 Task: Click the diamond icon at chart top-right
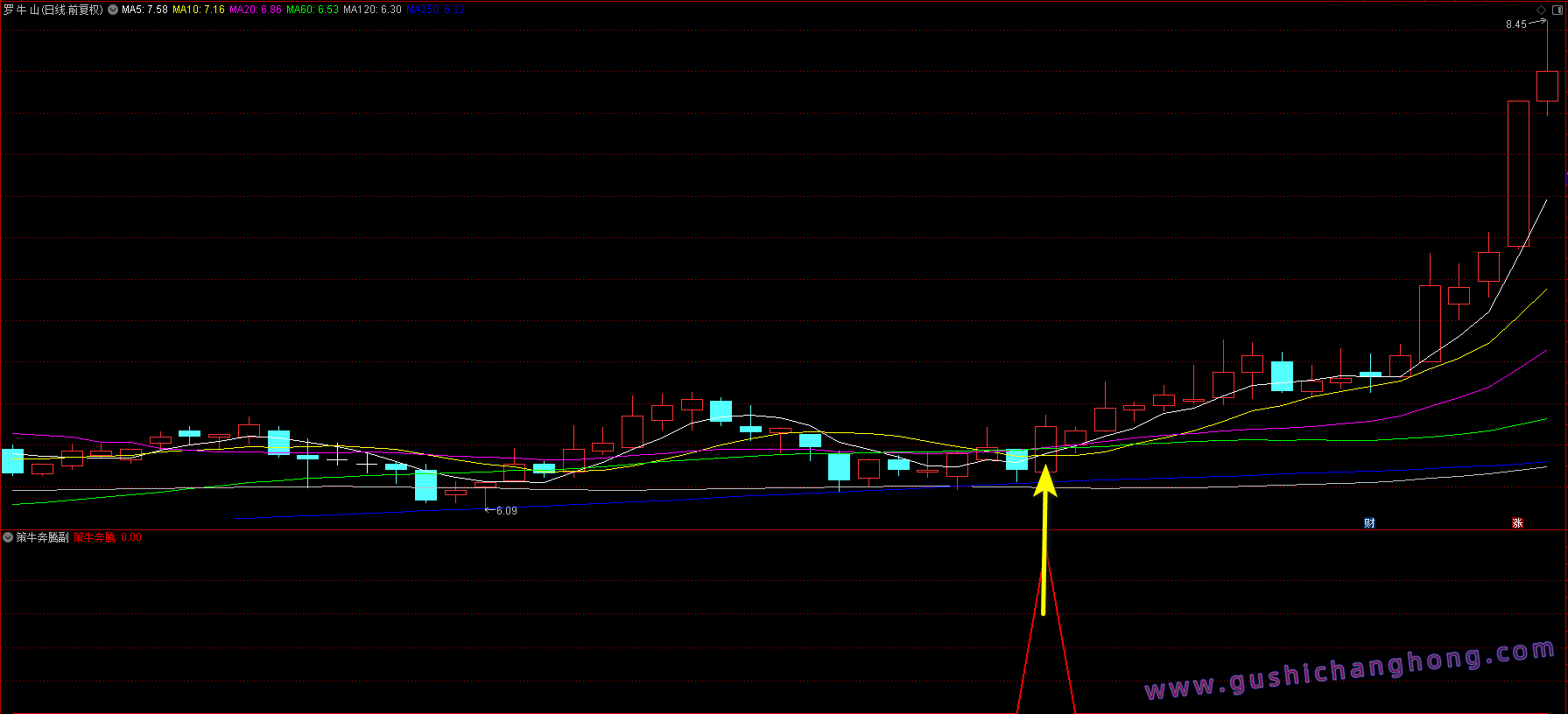tap(1541, 10)
